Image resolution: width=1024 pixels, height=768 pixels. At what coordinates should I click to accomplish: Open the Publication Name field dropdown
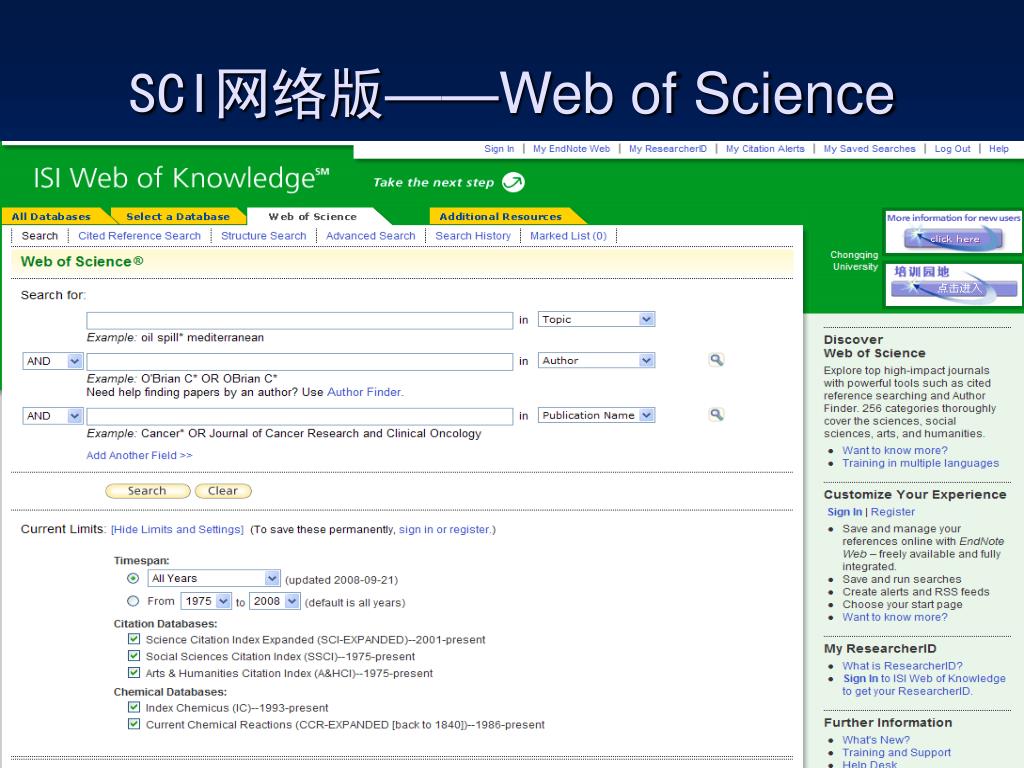click(596, 415)
